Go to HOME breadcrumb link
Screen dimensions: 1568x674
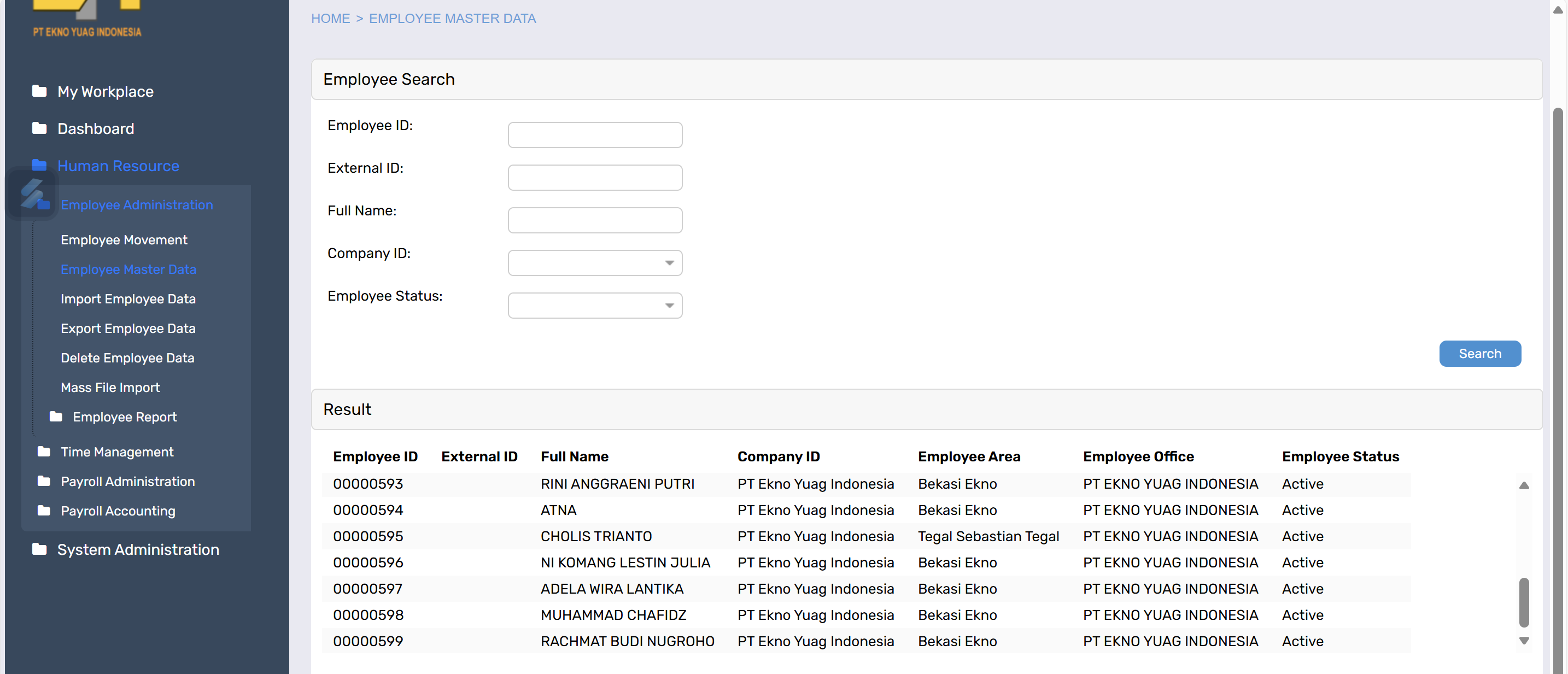coord(331,18)
